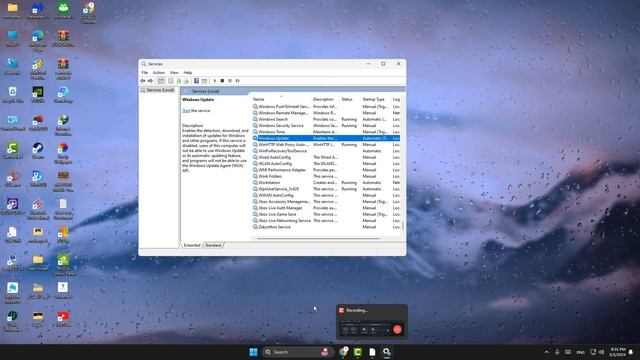Viewport: 640px width, 360px height.
Task: Click the Forward arrow in Services toolbar
Action: (x=150, y=81)
